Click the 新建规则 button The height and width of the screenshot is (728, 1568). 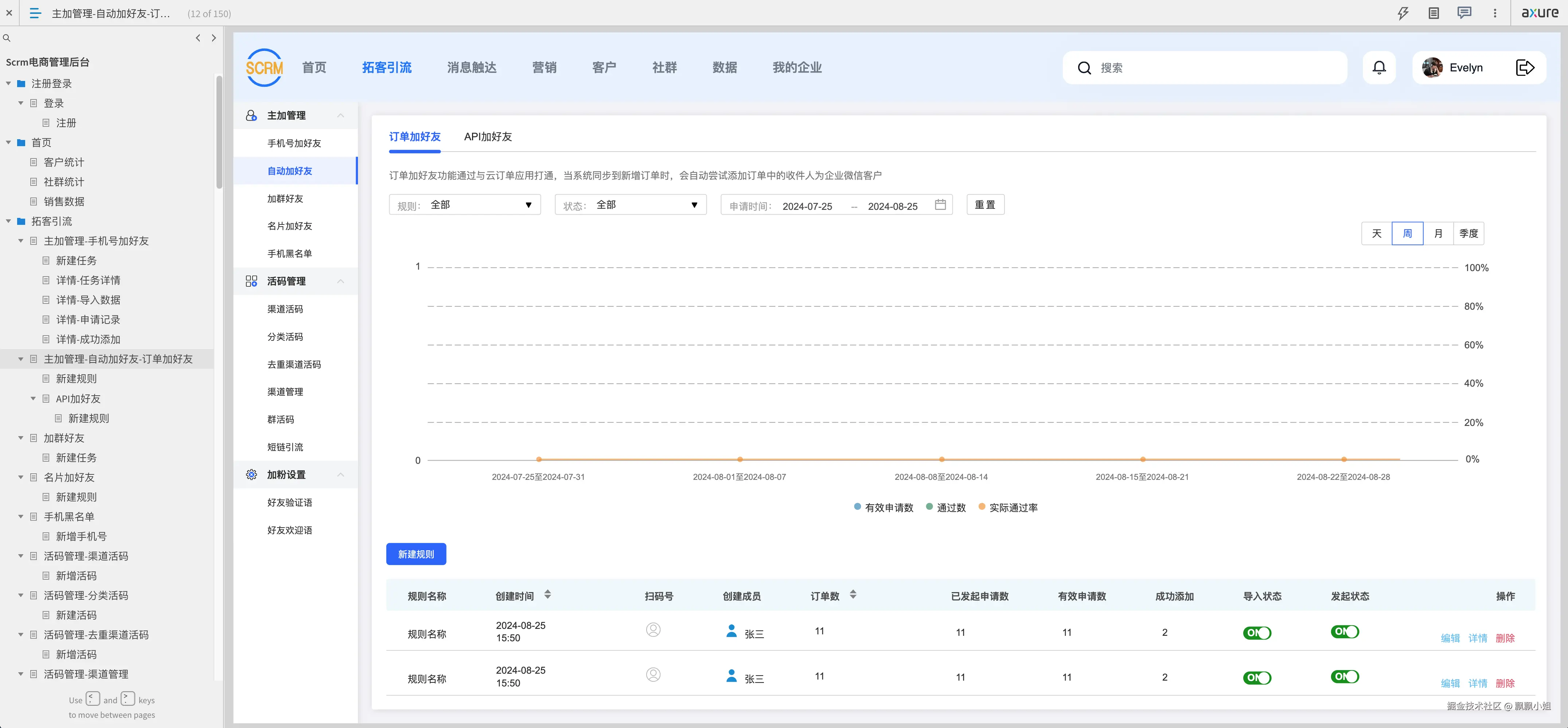click(x=416, y=554)
